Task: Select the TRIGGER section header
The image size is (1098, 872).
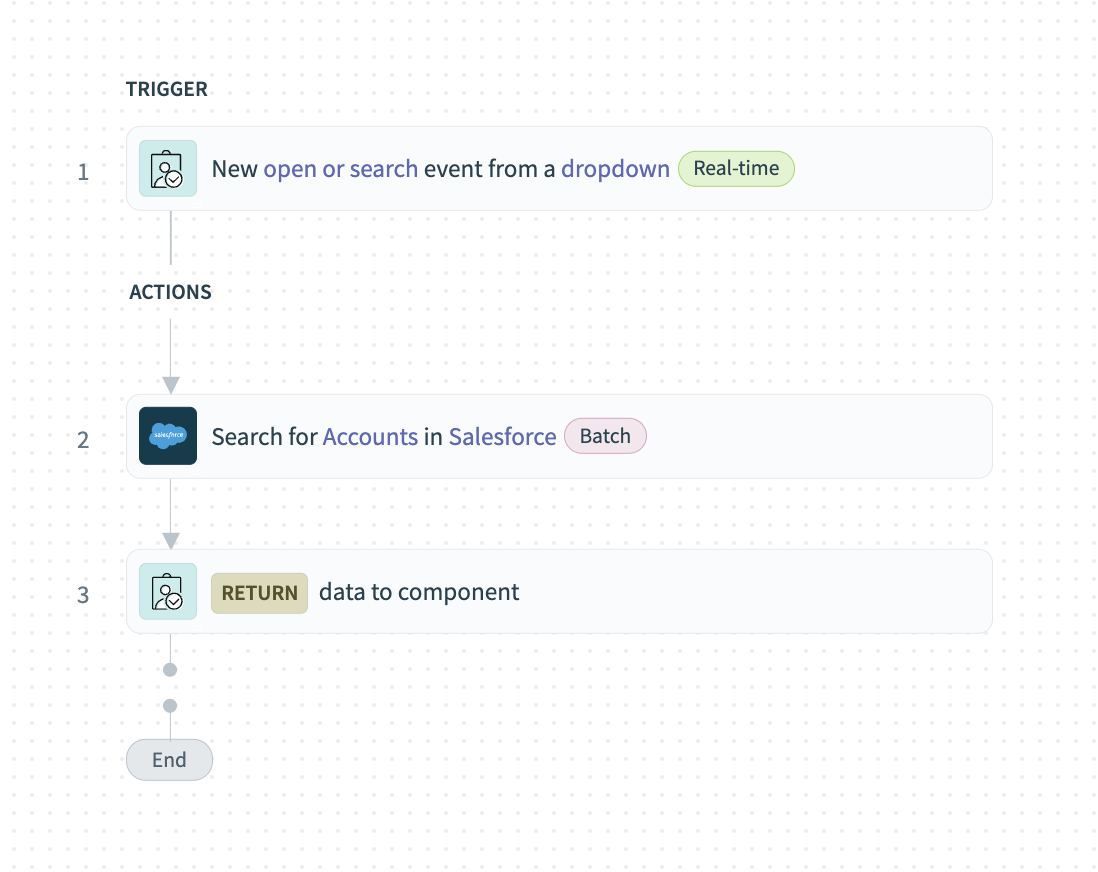Action: coord(167,89)
